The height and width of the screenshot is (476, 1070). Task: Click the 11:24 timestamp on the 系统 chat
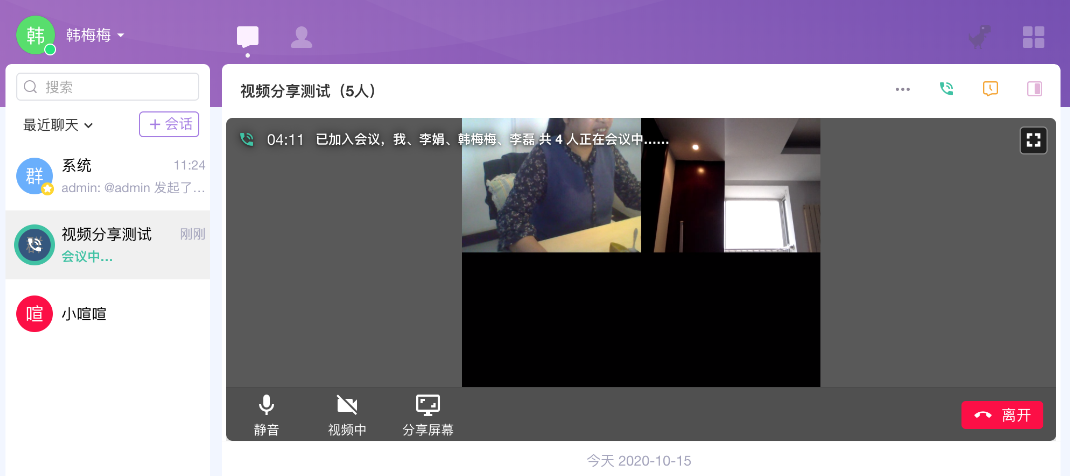[189, 165]
